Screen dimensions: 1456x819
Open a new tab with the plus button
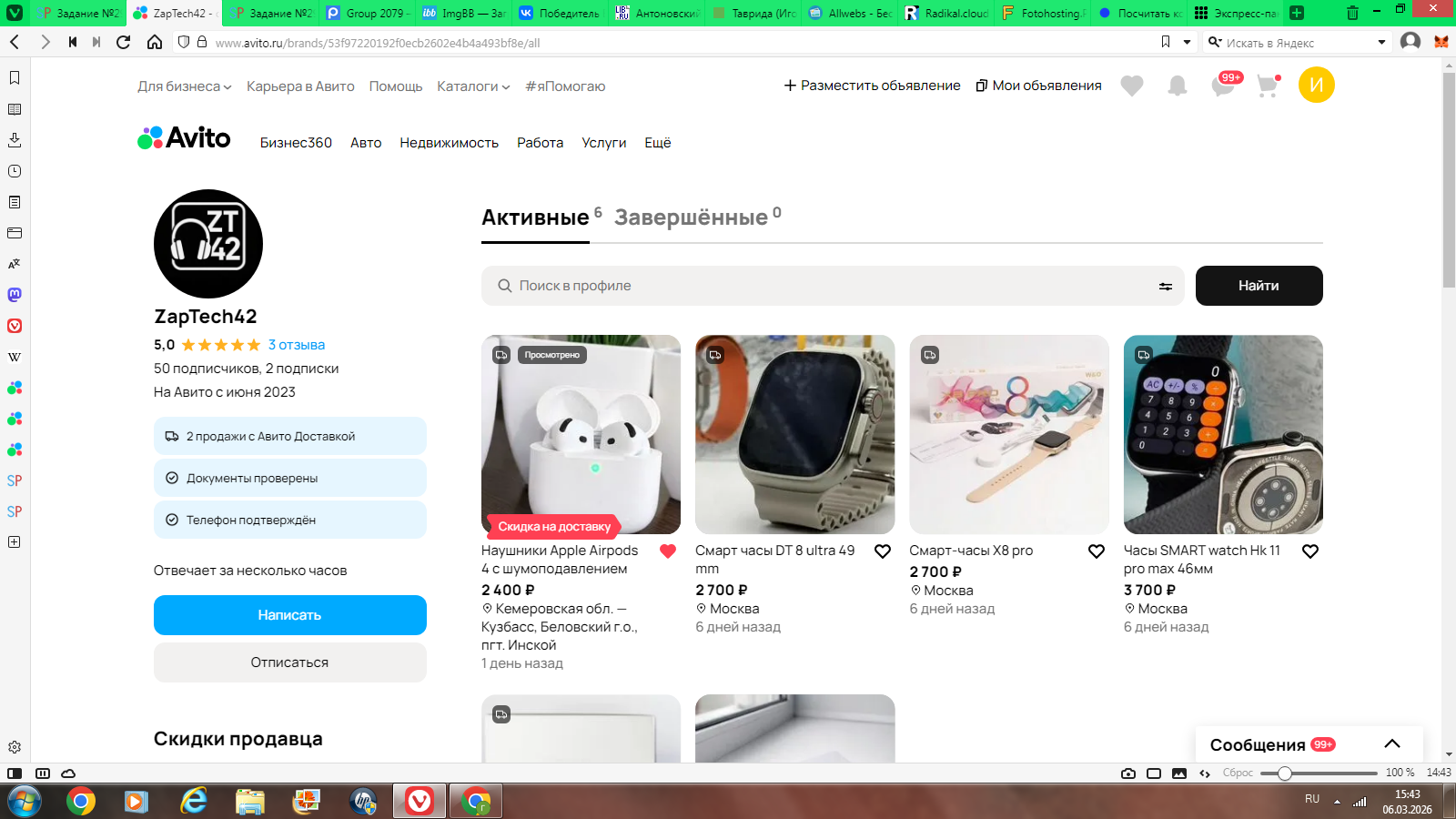click(x=1297, y=13)
